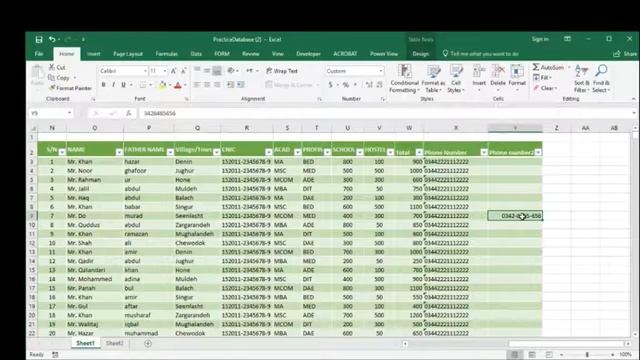Open the Clear options

click(x=545, y=88)
